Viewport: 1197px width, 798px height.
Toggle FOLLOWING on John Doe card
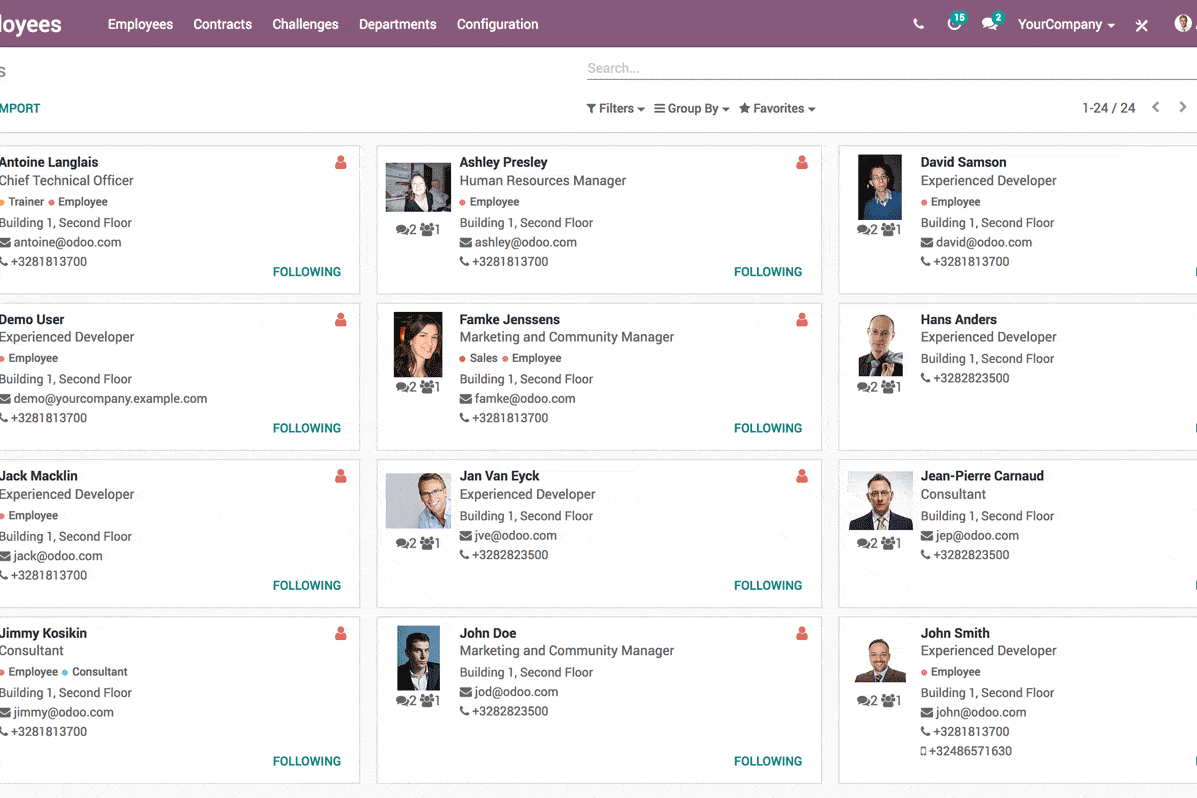tap(767, 761)
